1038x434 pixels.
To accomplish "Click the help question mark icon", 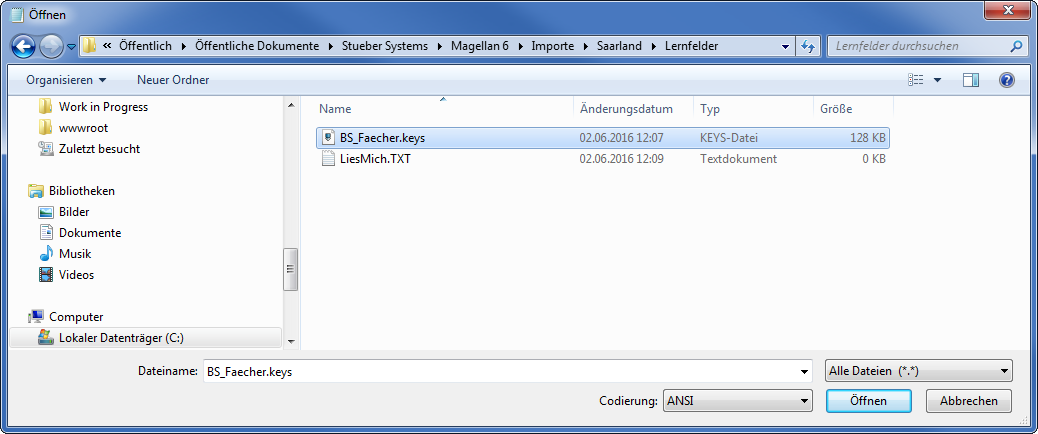I will (1006, 80).
